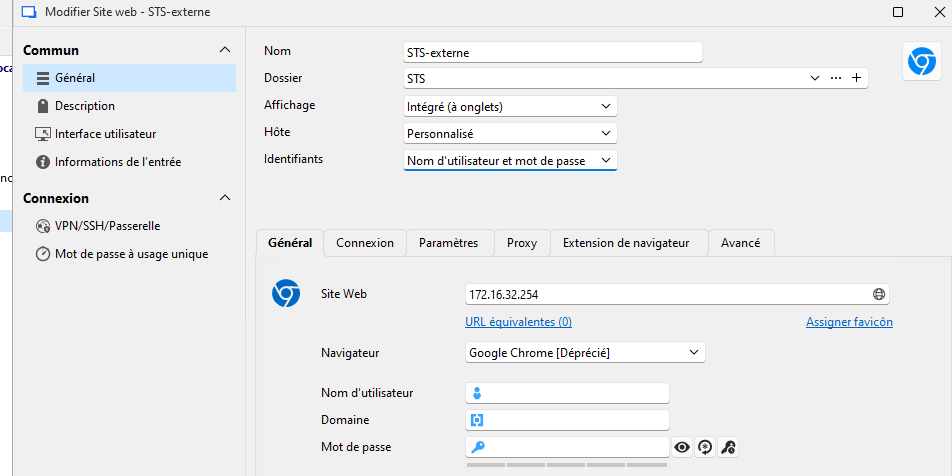Click the plus icon beside Dossier field
The width and height of the screenshot is (952, 476).
pyautogui.click(x=856, y=78)
